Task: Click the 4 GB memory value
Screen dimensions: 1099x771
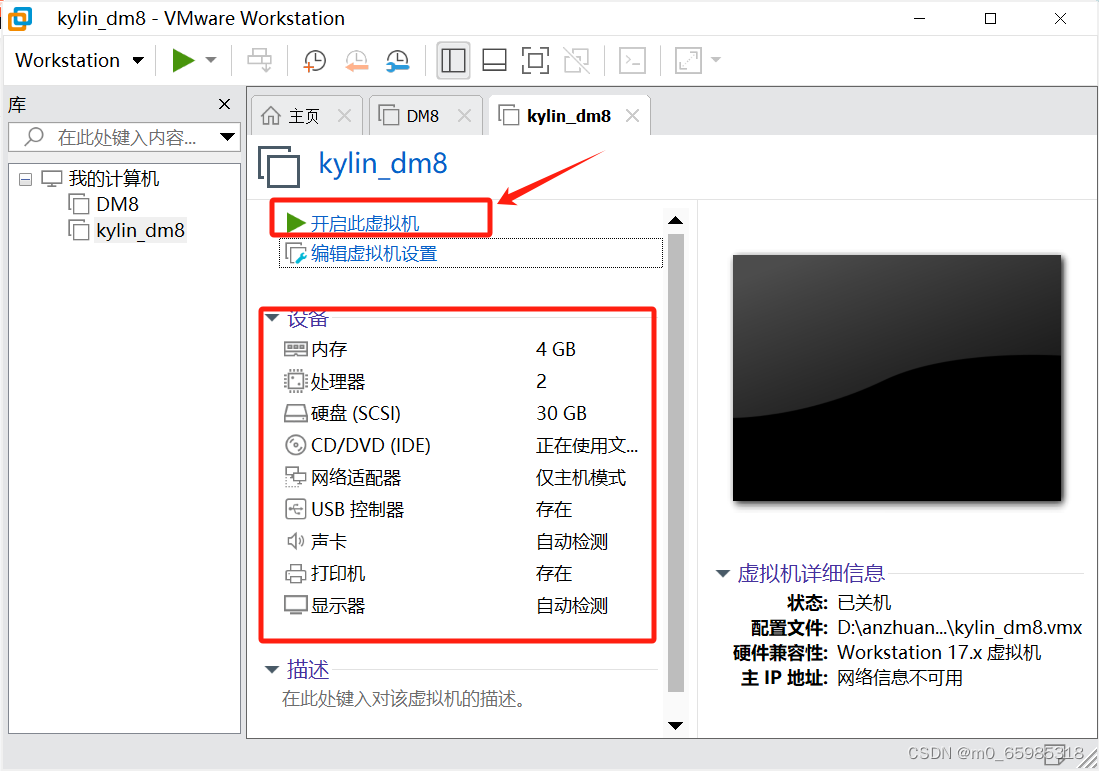Action: point(556,349)
